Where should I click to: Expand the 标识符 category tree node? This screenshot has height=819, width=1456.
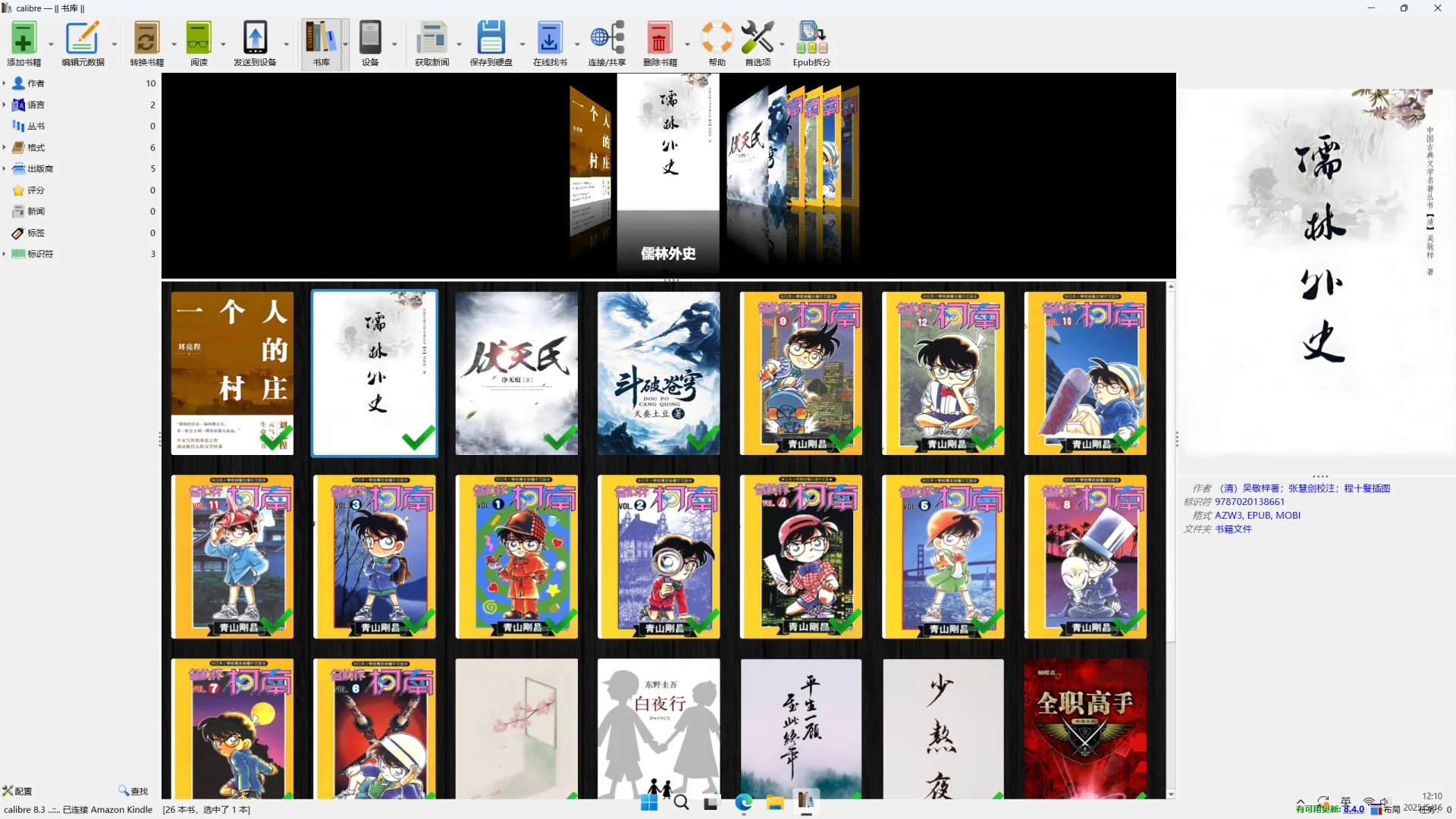click(x=4, y=254)
